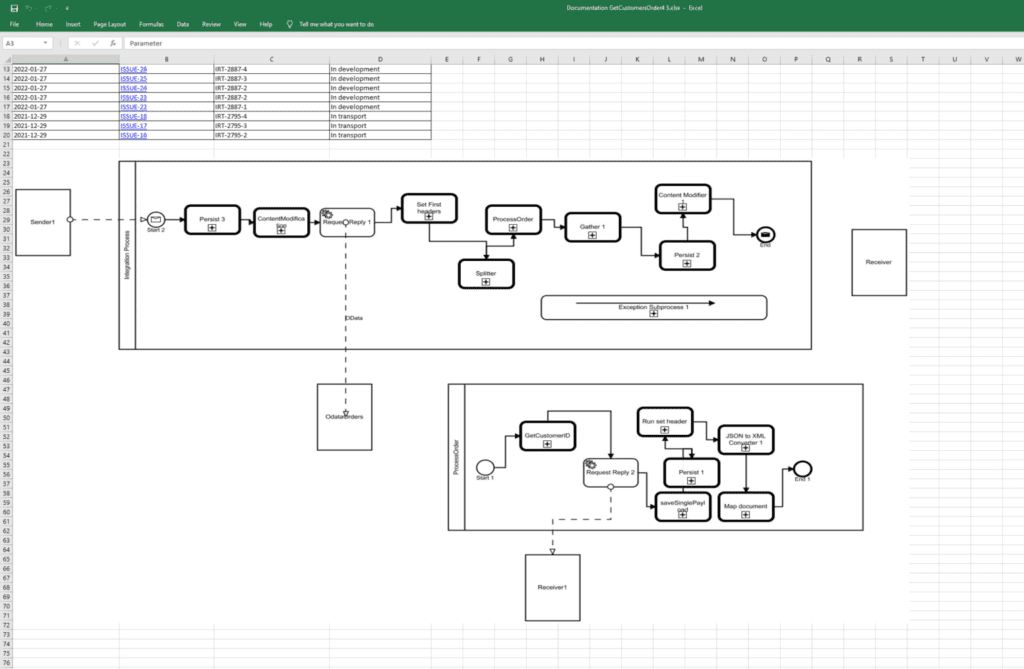
Task: Select the Receiver1 participant box
Action: pos(552,587)
